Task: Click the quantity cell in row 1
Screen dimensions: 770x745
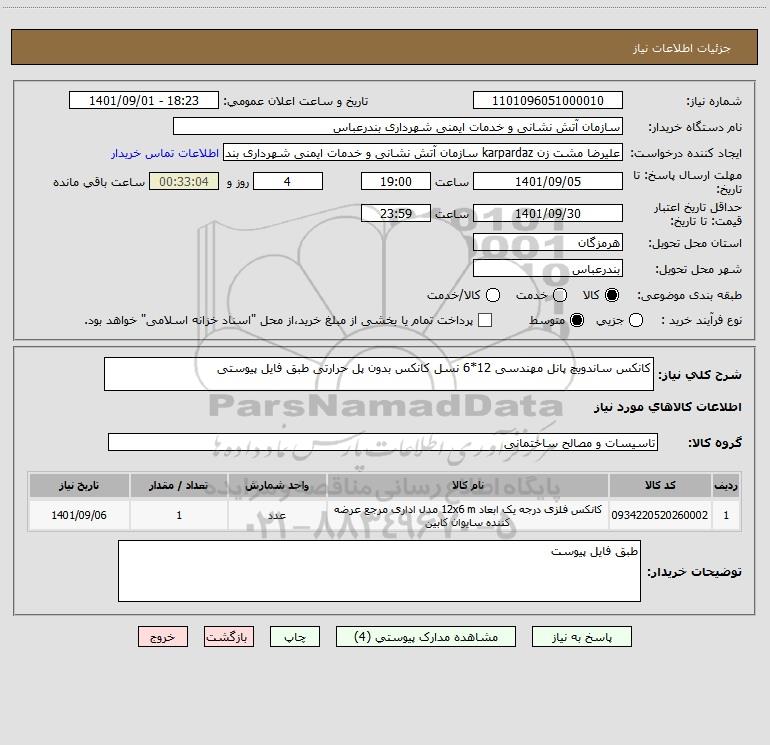Action: click(179, 515)
